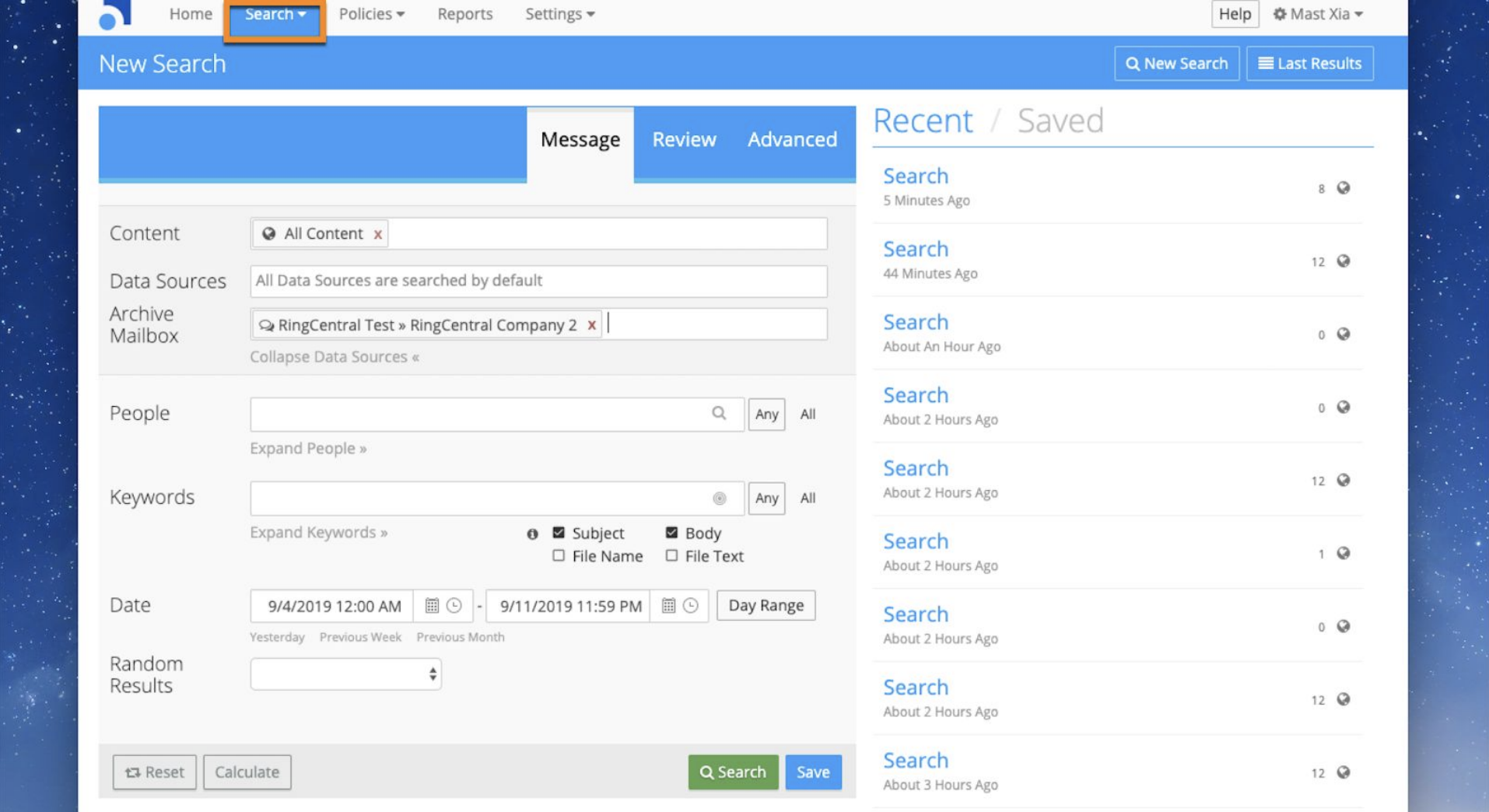Click Keywords input field
This screenshot has height=812, width=1489.
496,498
